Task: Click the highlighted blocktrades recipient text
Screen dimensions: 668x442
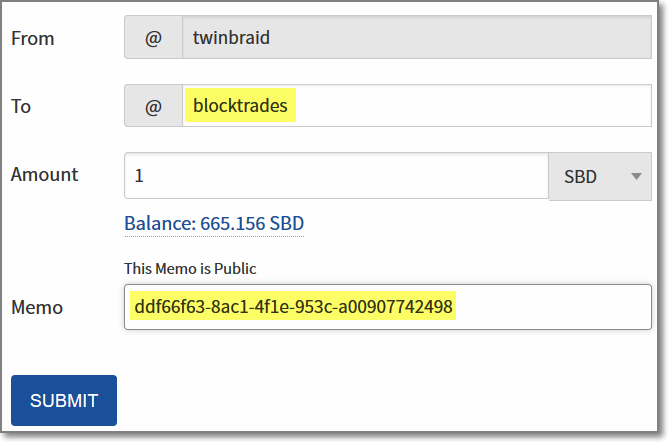Action: 240,106
